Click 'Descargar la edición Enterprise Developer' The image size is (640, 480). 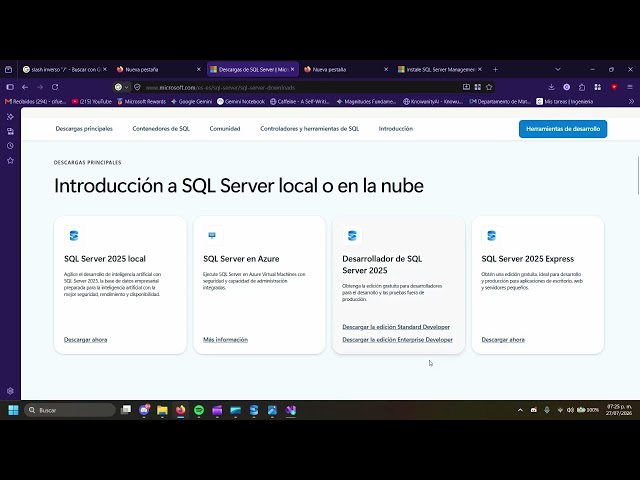click(397, 340)
